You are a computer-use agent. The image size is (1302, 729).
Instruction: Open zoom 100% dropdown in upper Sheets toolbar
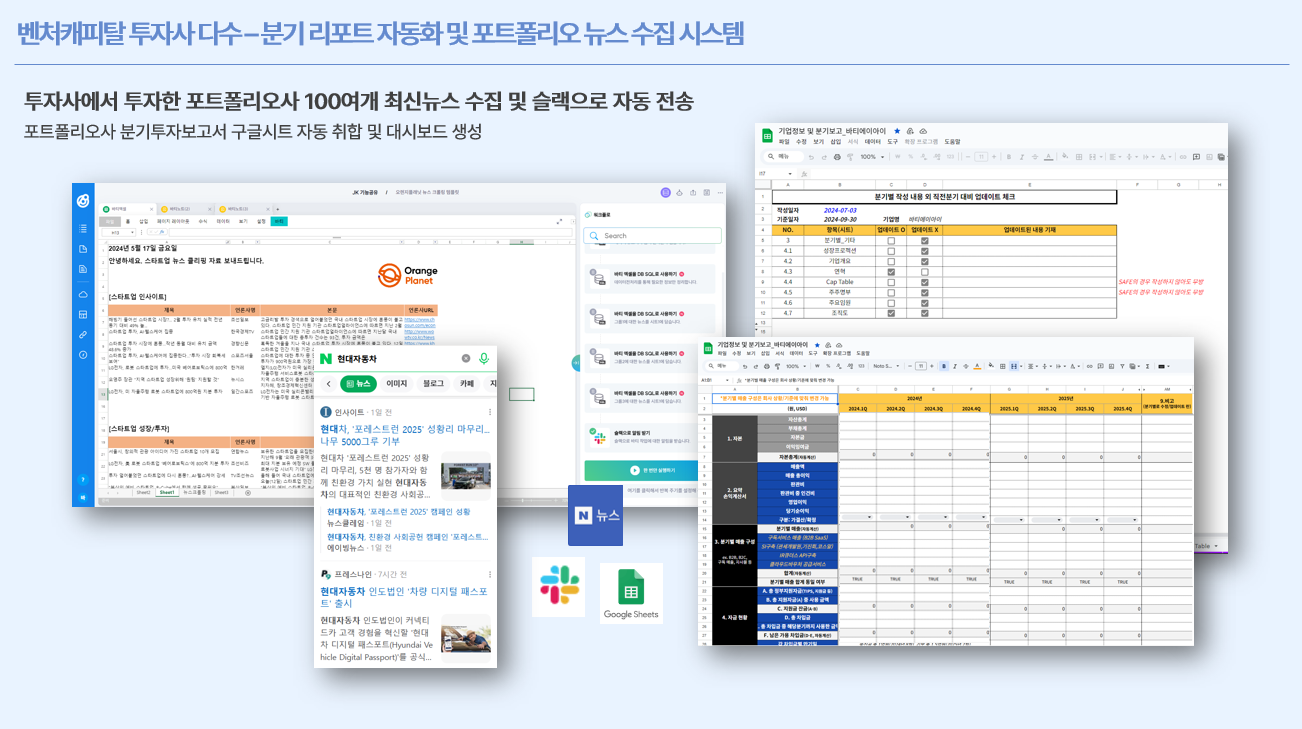872,157
